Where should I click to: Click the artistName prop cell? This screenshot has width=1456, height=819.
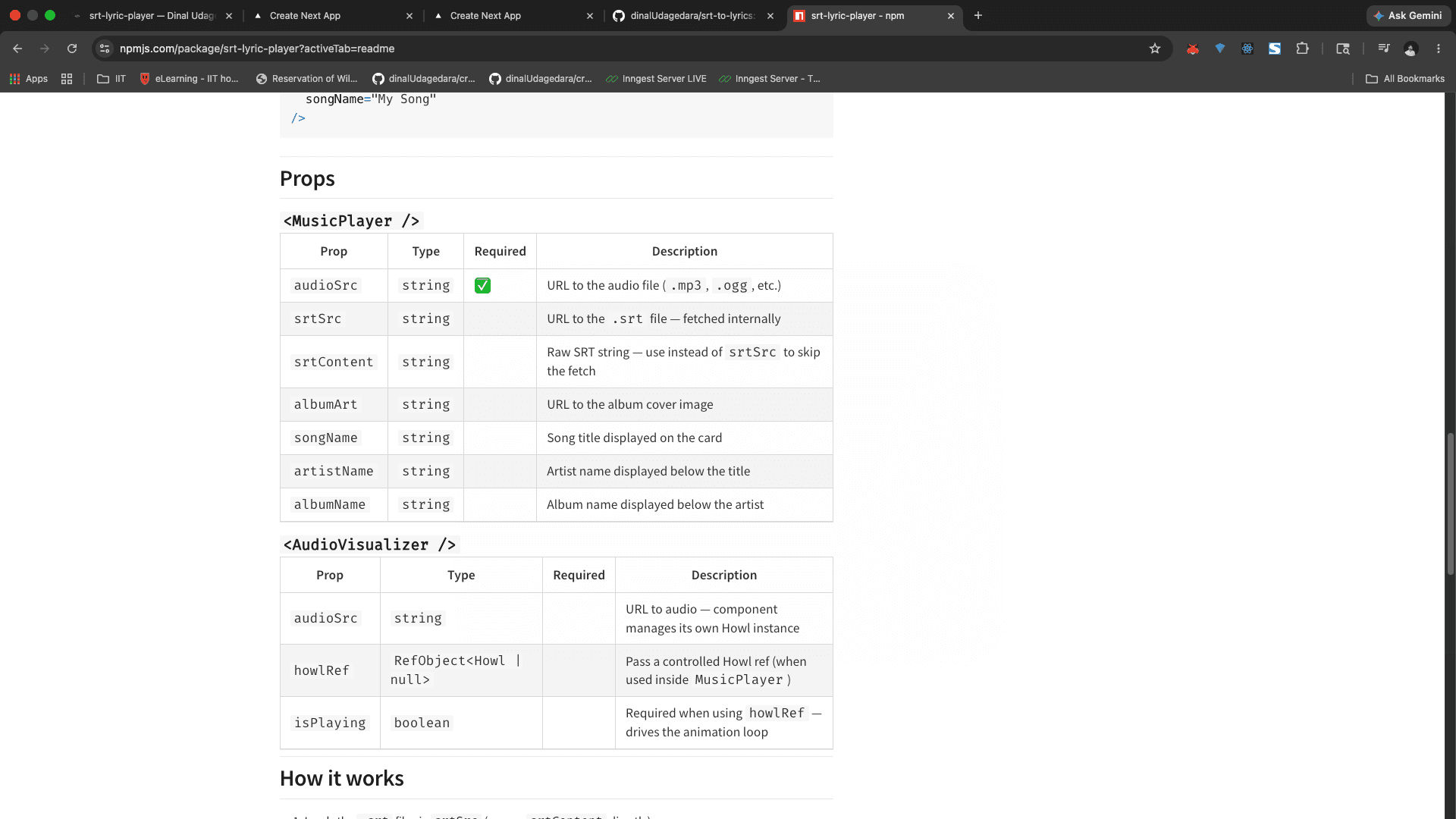click(334, 472)
